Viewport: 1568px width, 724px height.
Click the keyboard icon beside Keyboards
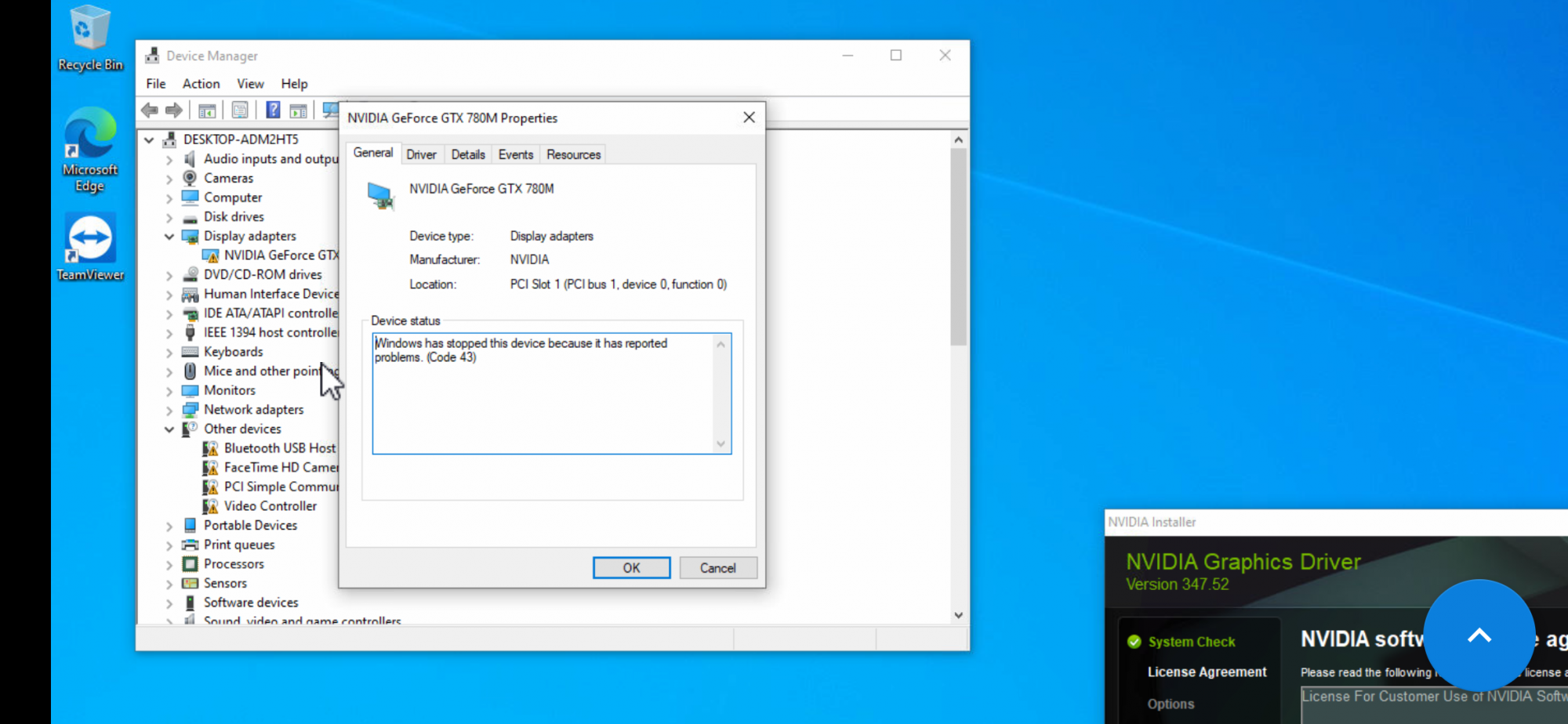[190, 352]
